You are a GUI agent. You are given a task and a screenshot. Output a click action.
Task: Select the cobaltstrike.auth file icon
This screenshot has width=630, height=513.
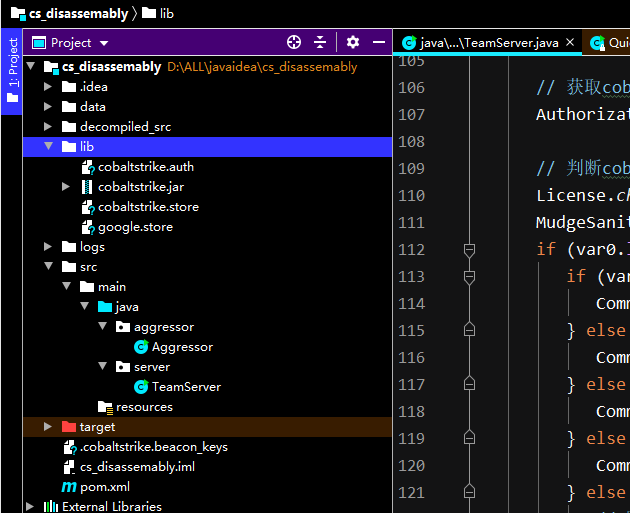tap(88, 167)
